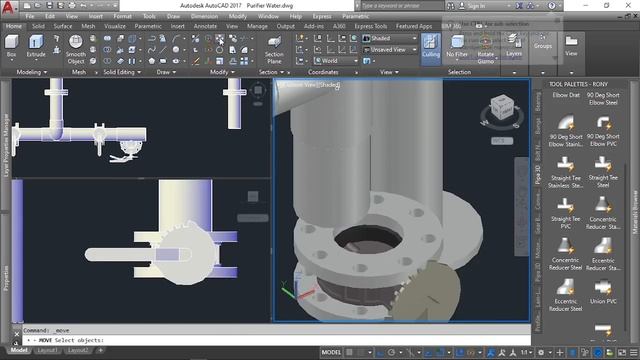Screen dimensions: 640x360
Task: Open the Shaded visual style dropdown
Action: tap(390, 38)
